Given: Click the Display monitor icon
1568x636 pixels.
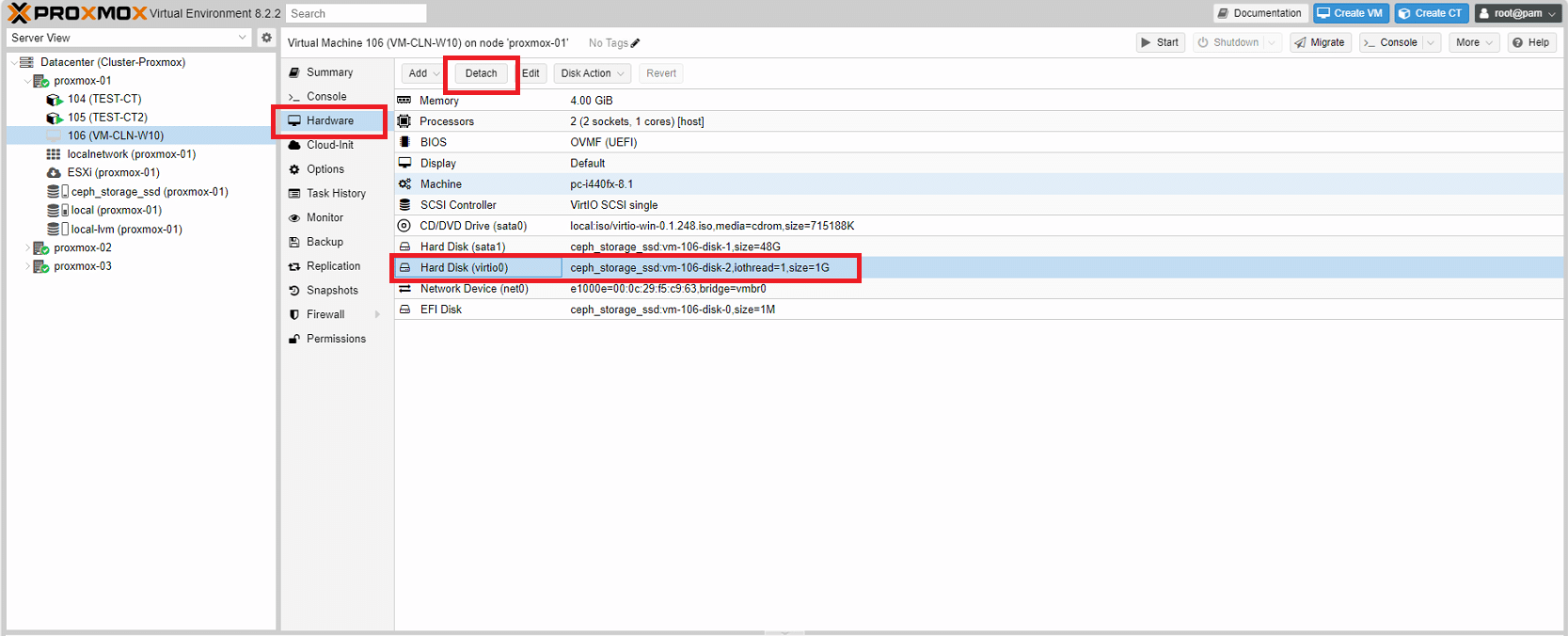Looking at the screenshot, I should pos(404,163).
